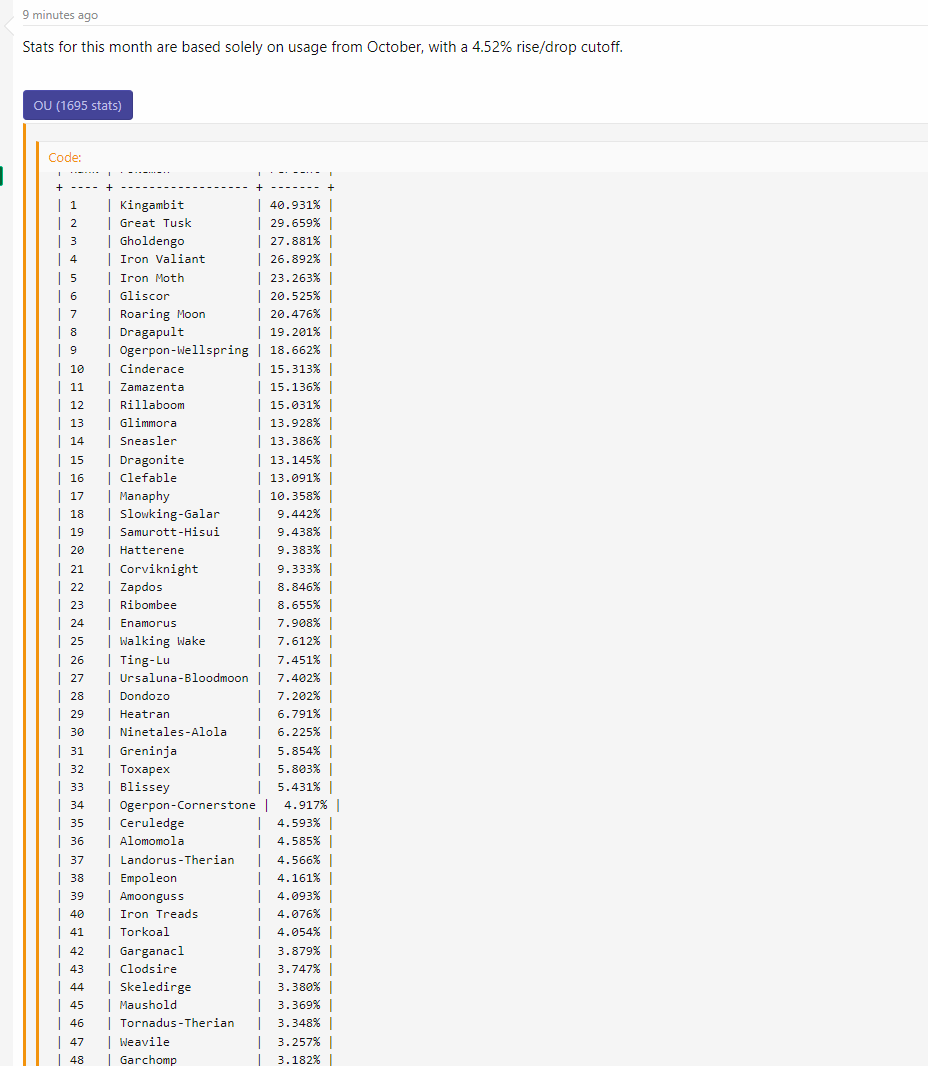Viewport: 928px width, 1066px height.
Task: Click the Maushold name
Action: [x=148, y=1005]
